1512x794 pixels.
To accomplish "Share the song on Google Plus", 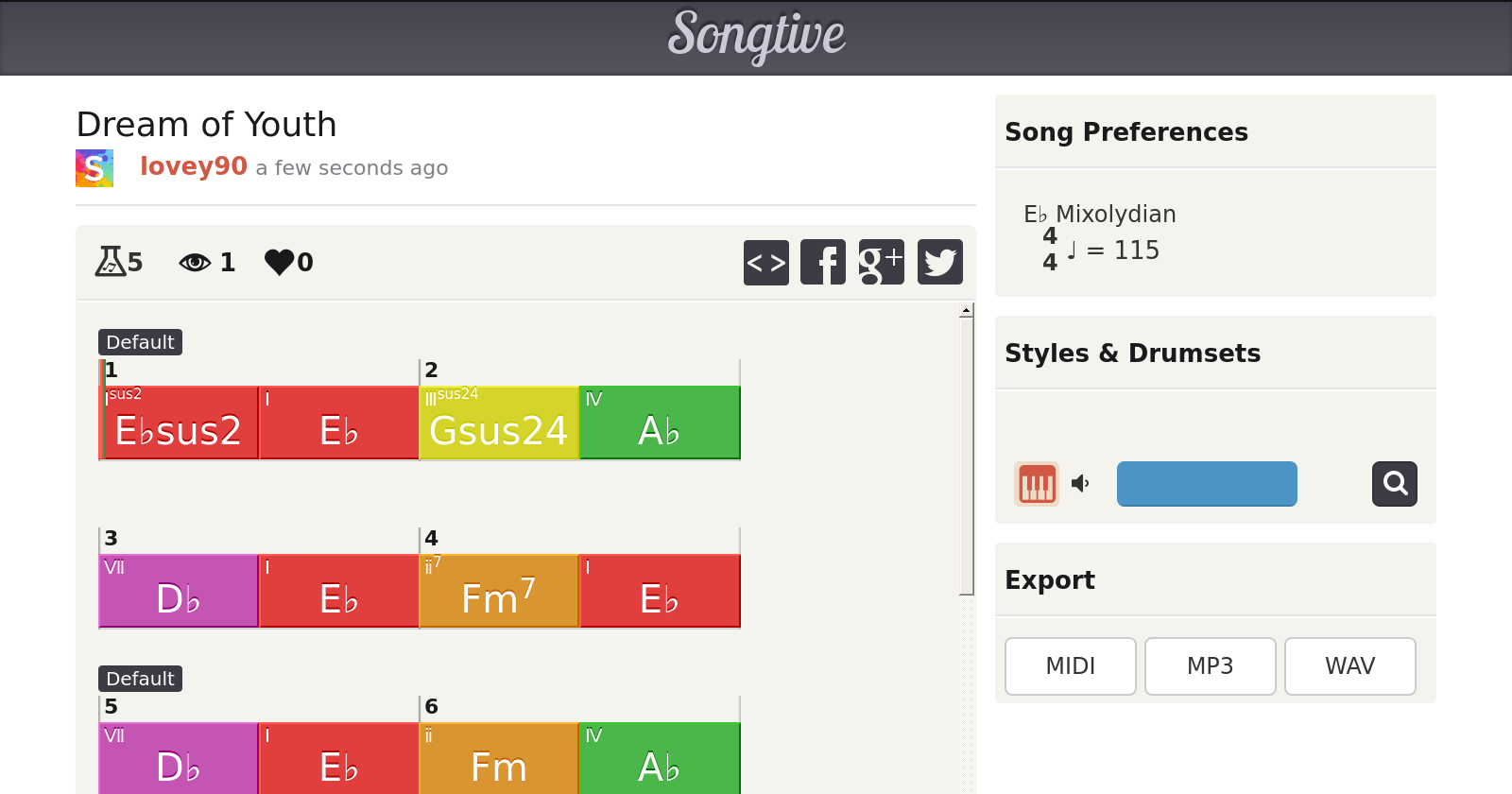I will click(881, 262).
